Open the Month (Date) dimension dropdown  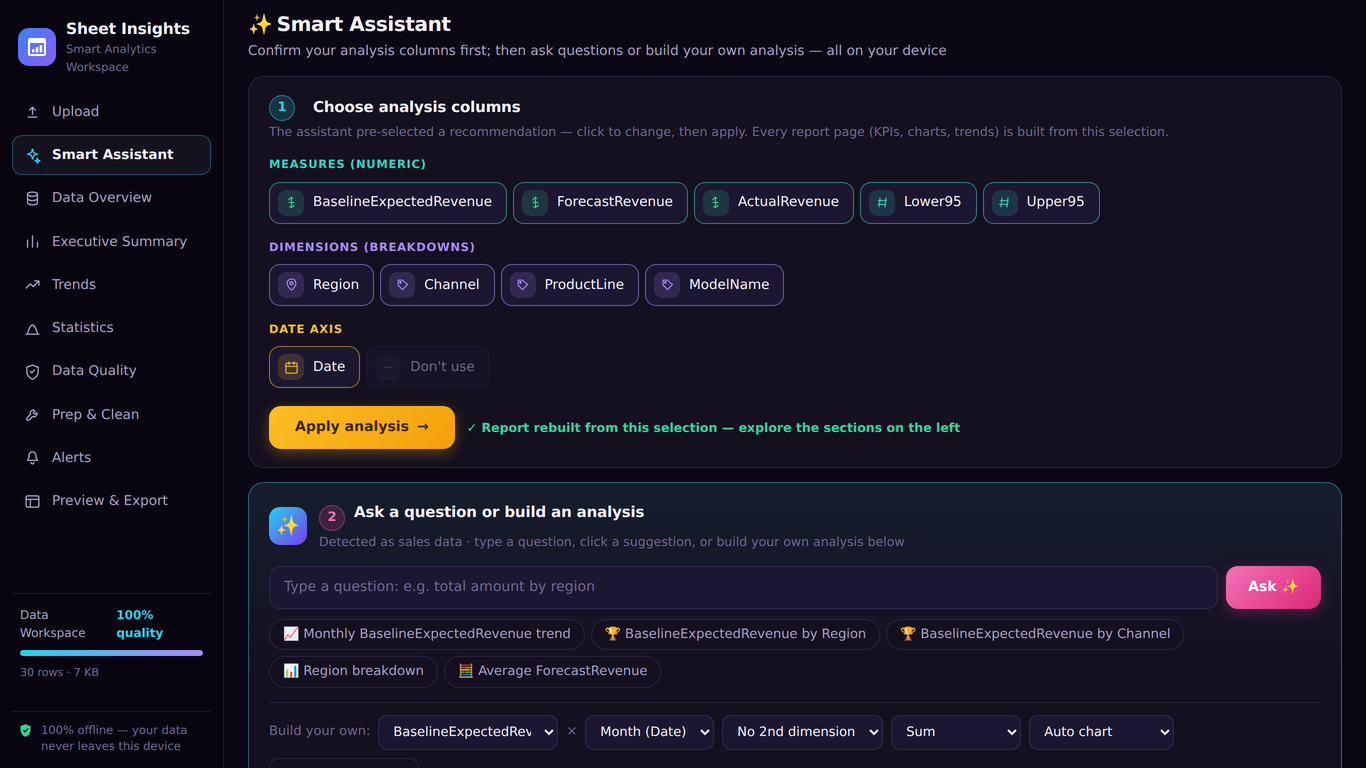[x=649, y=732]
